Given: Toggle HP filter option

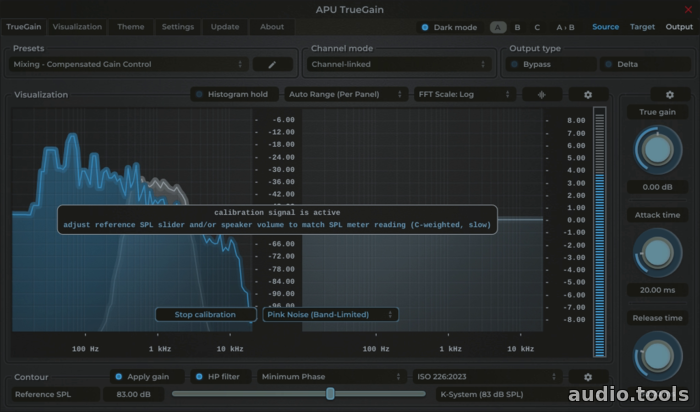Looking at the screenshot, I should pyautogui.click(x=221, y=377).
